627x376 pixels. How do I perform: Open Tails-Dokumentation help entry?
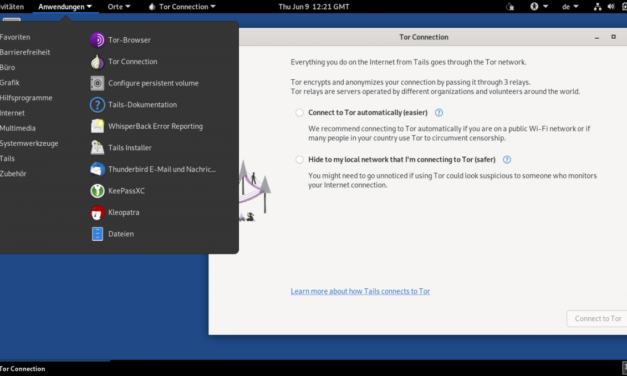pyautogui.click(x=133, y=105)
